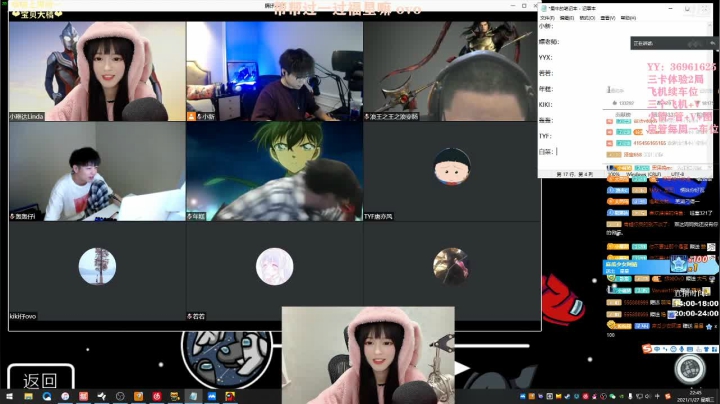Click the 返回 button in Among Us

point(40,381)
